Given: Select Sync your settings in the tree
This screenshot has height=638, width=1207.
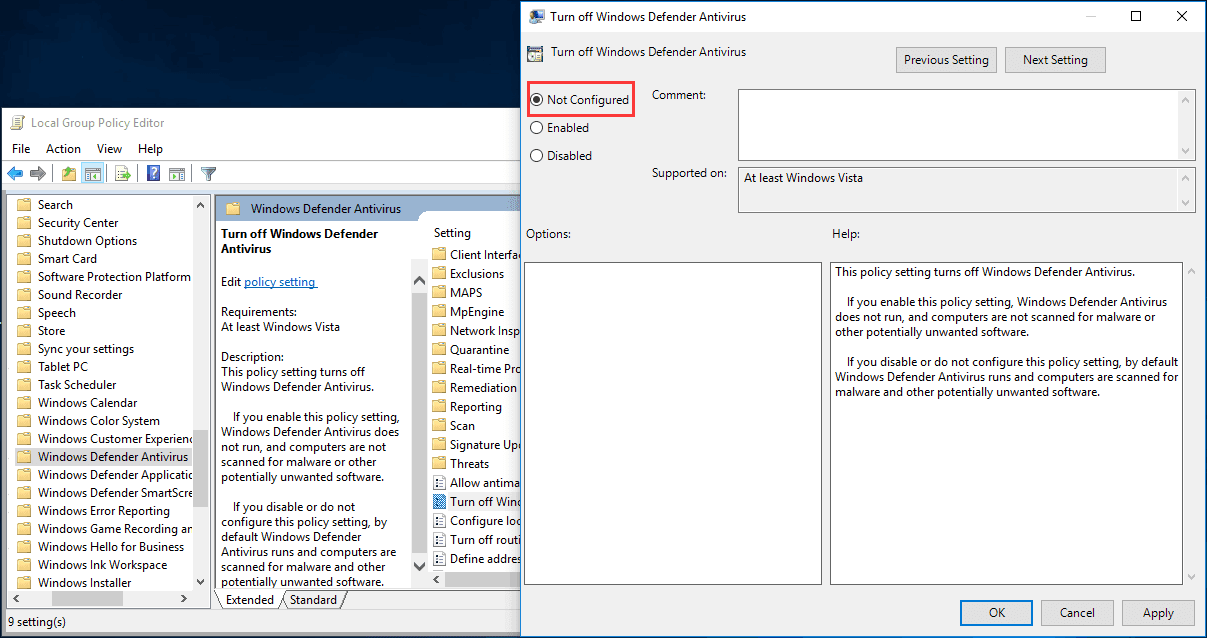Looking at the screenshot, I should pos(86,349).
